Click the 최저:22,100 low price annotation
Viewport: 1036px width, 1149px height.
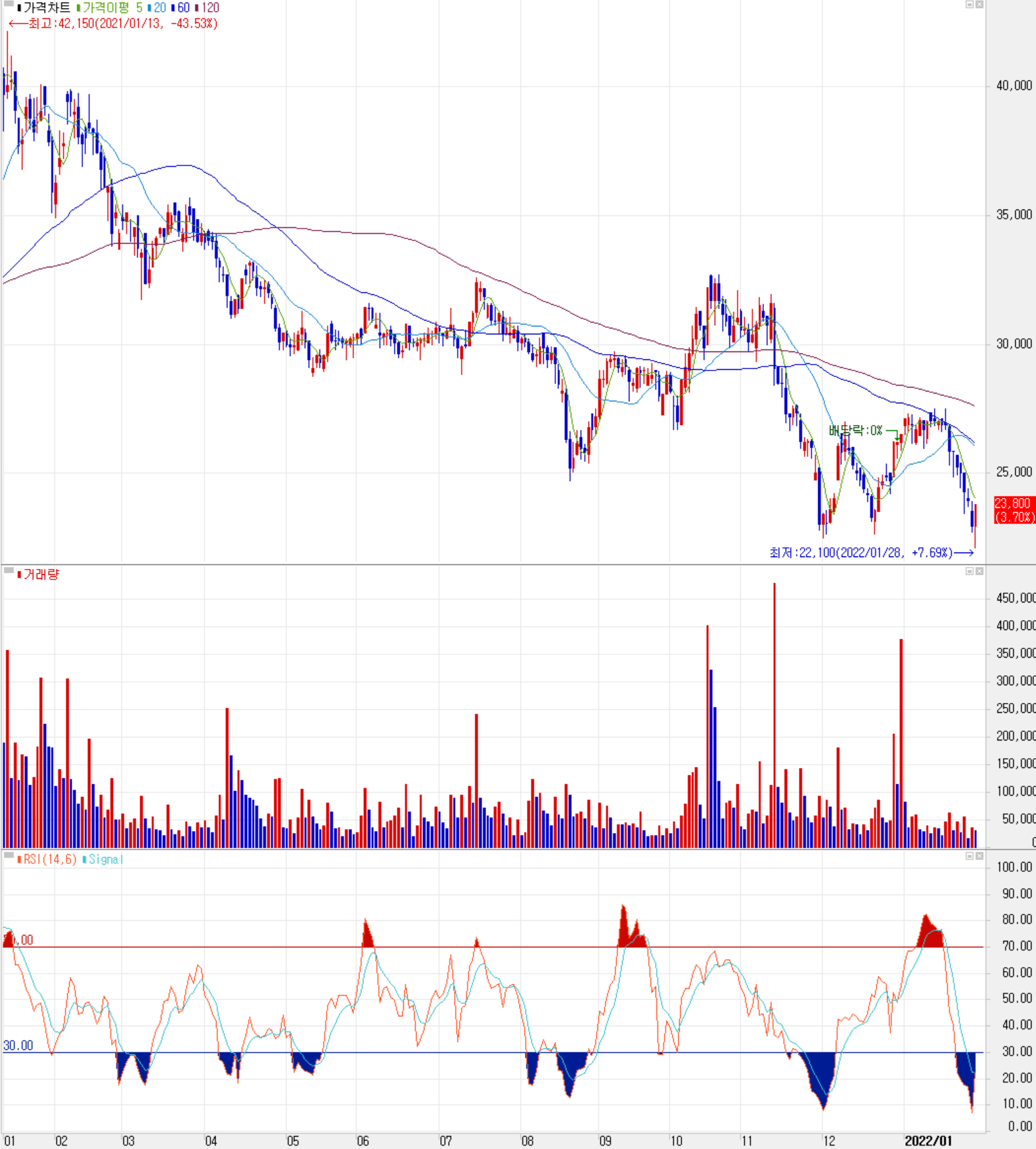871,552
